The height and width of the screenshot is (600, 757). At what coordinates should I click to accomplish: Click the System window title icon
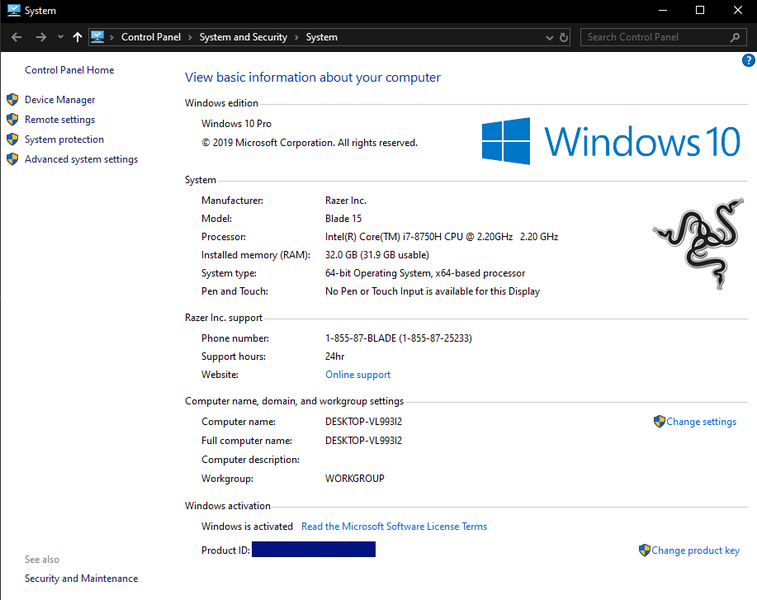pos(14,10)
